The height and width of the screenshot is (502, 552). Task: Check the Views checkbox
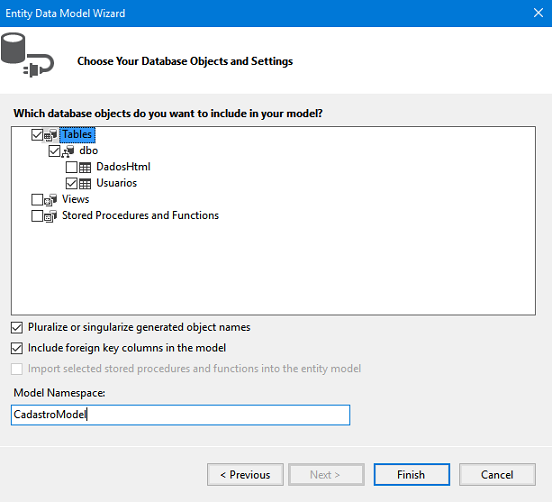[x=37, y=200]
